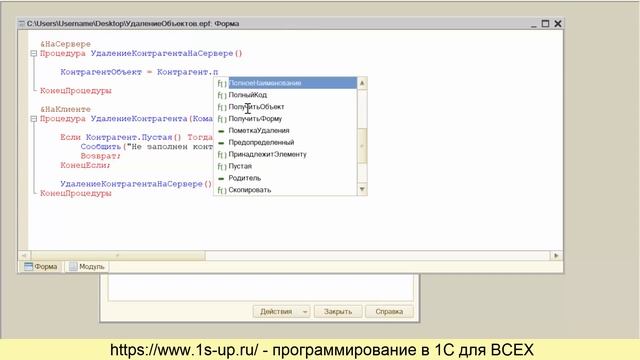Collapse УдалениеКонтрагента procedure block

[x=34, y=119]
